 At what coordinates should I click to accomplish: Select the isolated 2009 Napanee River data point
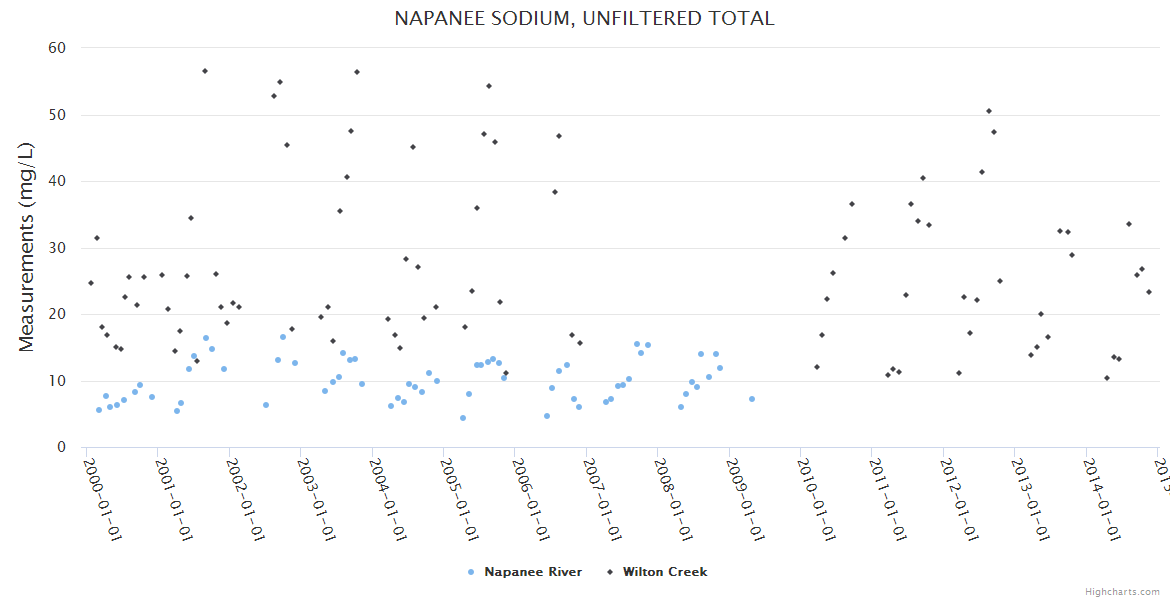point(752,399)
